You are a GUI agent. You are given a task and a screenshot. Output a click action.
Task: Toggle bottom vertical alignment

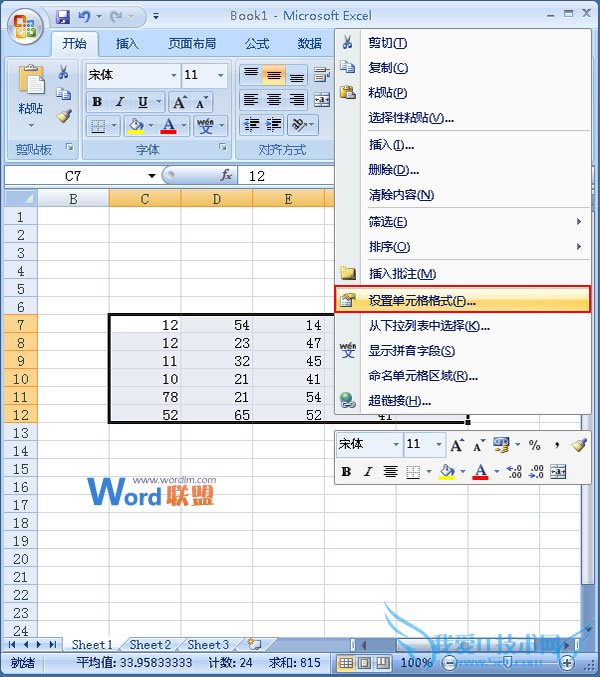297,74
